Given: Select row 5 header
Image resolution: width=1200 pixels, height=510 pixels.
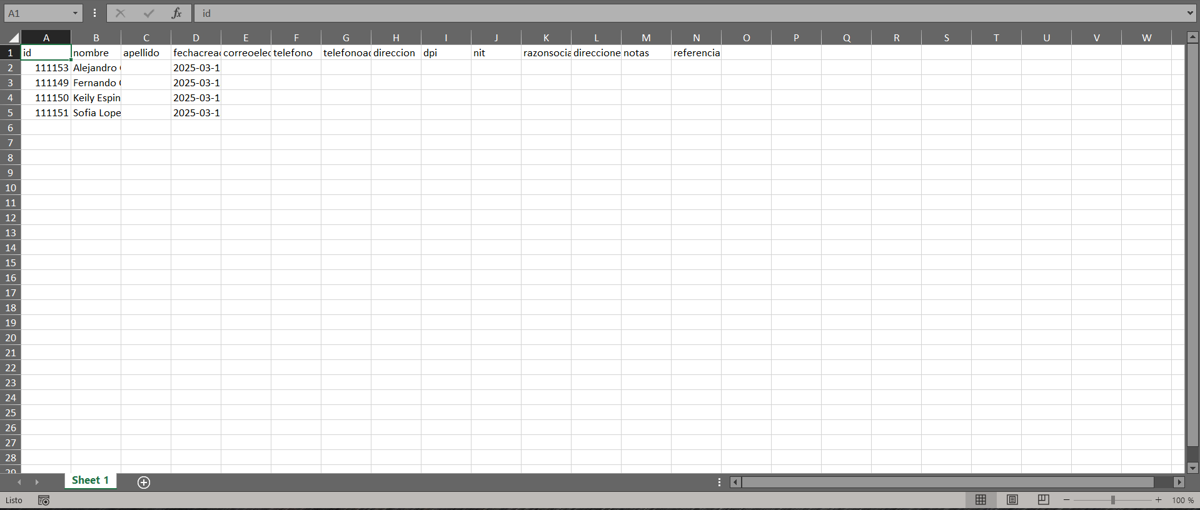Looking at the screenshot, I should [x=10, y=113].
